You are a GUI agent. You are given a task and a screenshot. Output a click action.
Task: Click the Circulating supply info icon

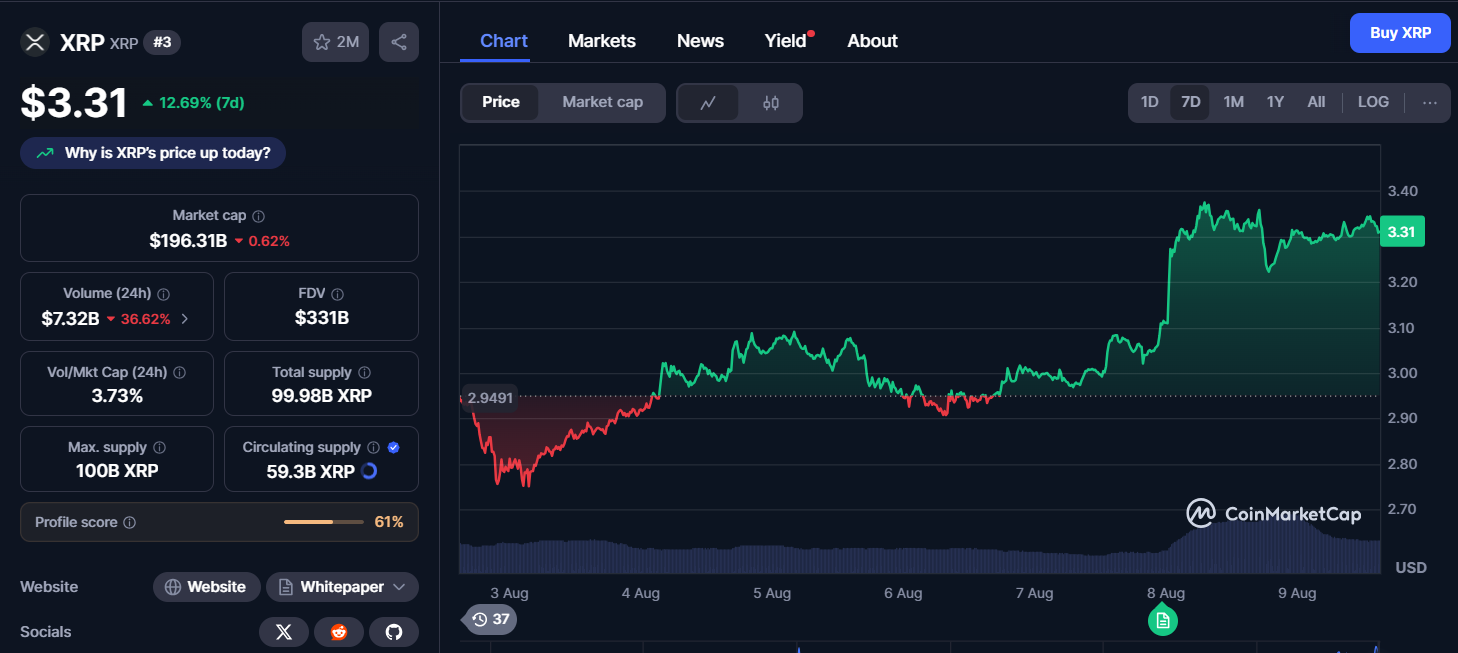tap(373, 448)
